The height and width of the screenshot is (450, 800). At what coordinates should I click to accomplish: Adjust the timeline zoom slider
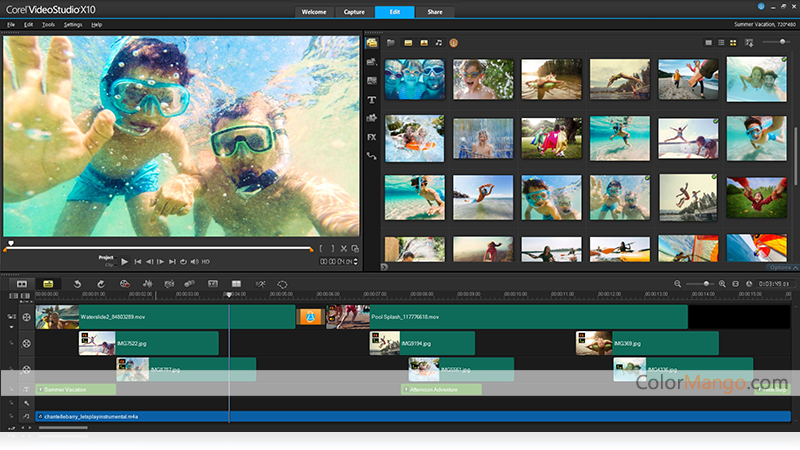coord(700,284)
